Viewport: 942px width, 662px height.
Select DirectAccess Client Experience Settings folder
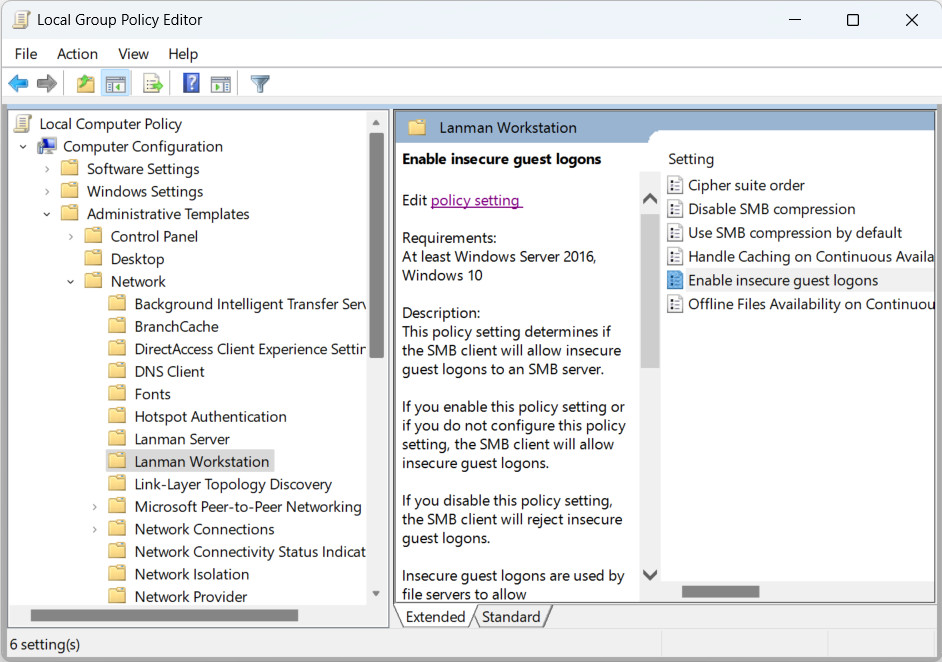tap(250, 349)
